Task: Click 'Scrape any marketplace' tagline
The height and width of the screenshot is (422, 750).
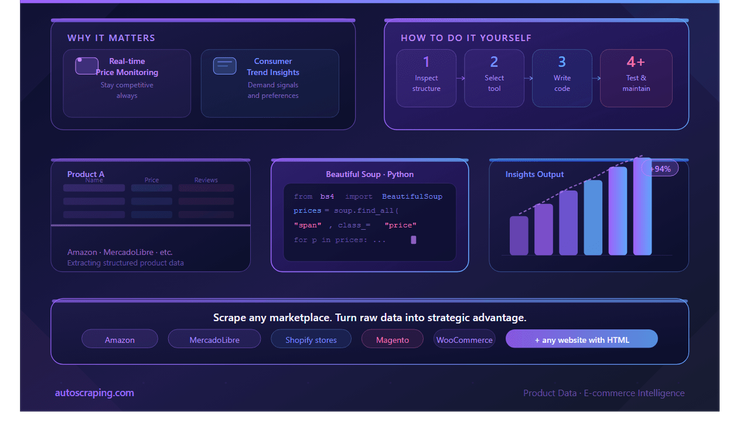Action: 370,317
